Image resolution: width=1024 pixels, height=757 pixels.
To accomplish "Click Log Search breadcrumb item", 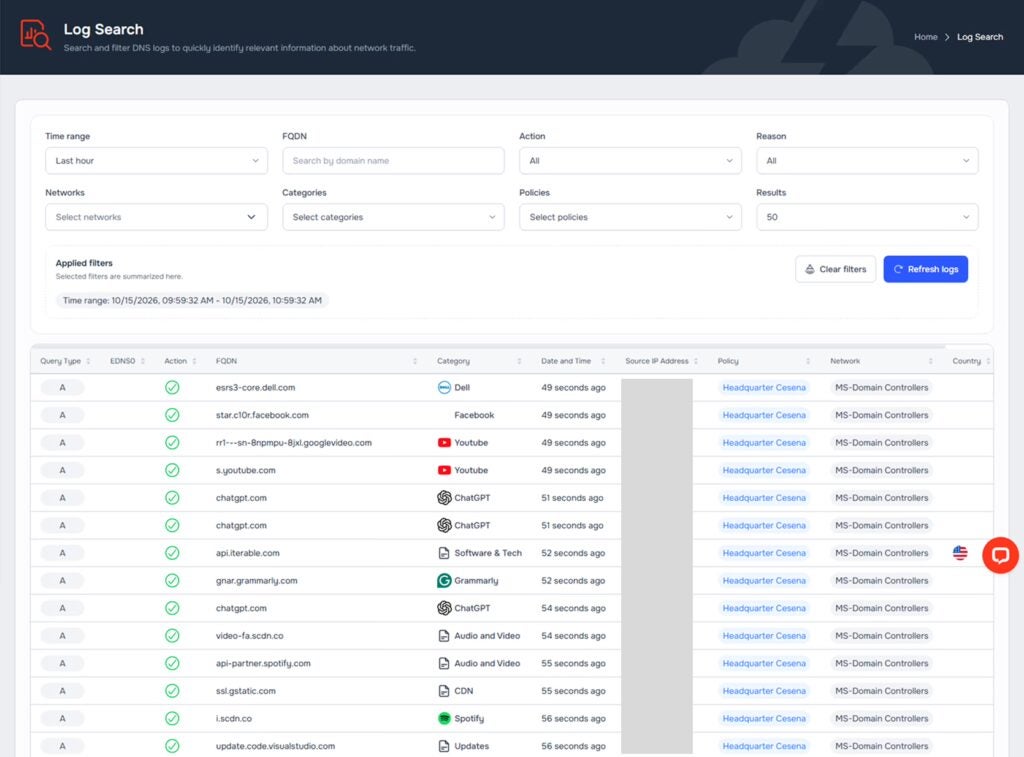I will coord(980,37).
